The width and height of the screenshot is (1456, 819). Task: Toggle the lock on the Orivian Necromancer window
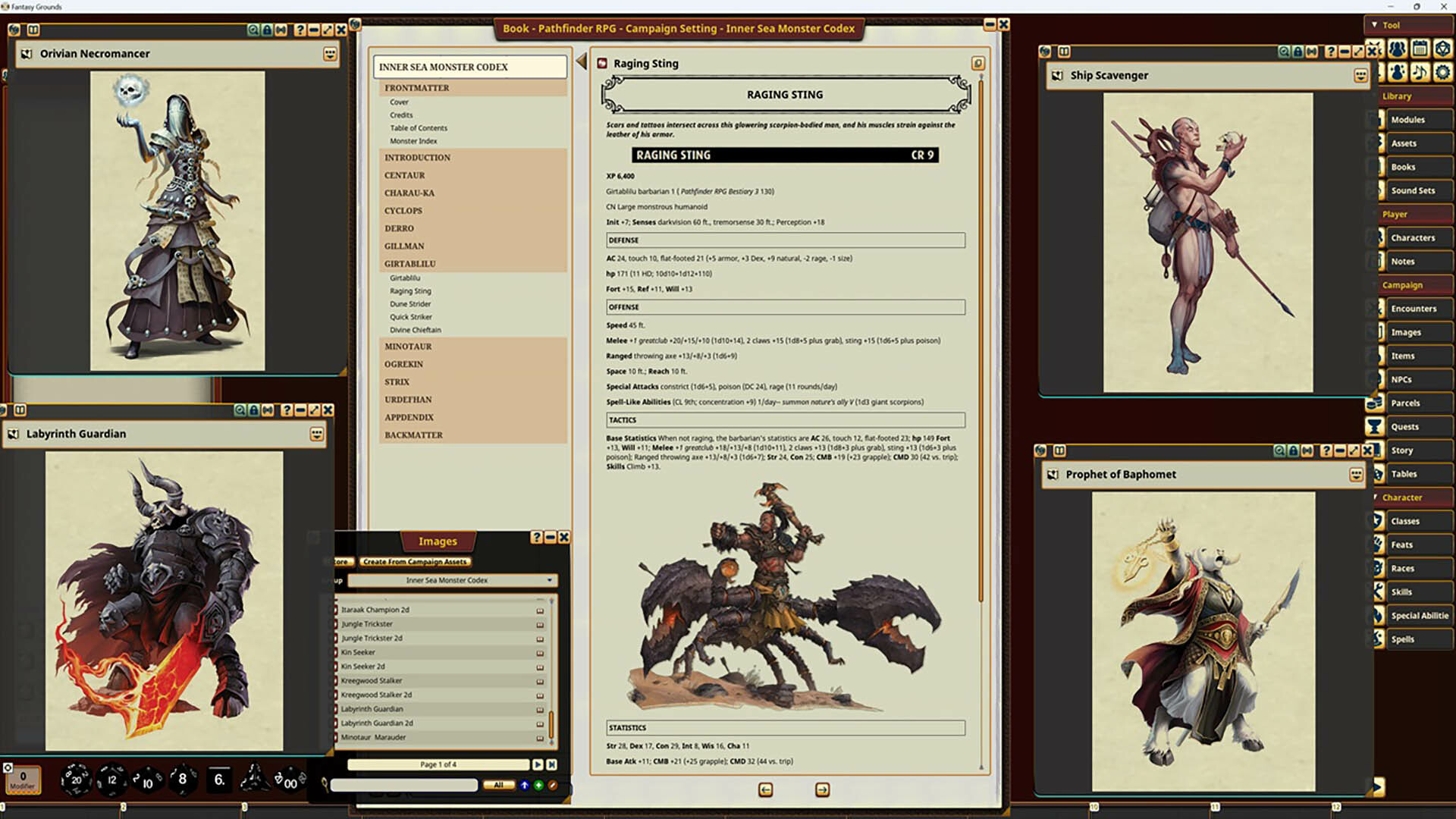[266, 31]
